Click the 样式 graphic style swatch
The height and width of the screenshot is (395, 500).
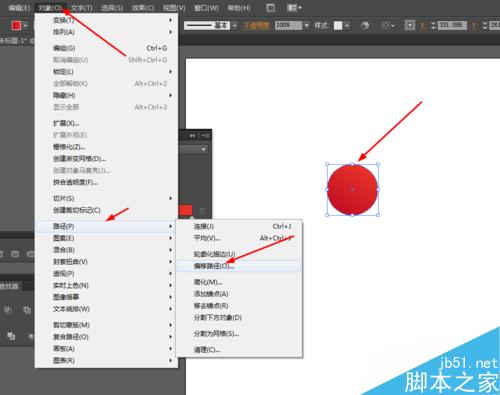pyautogui.click(x=338, y=25)
